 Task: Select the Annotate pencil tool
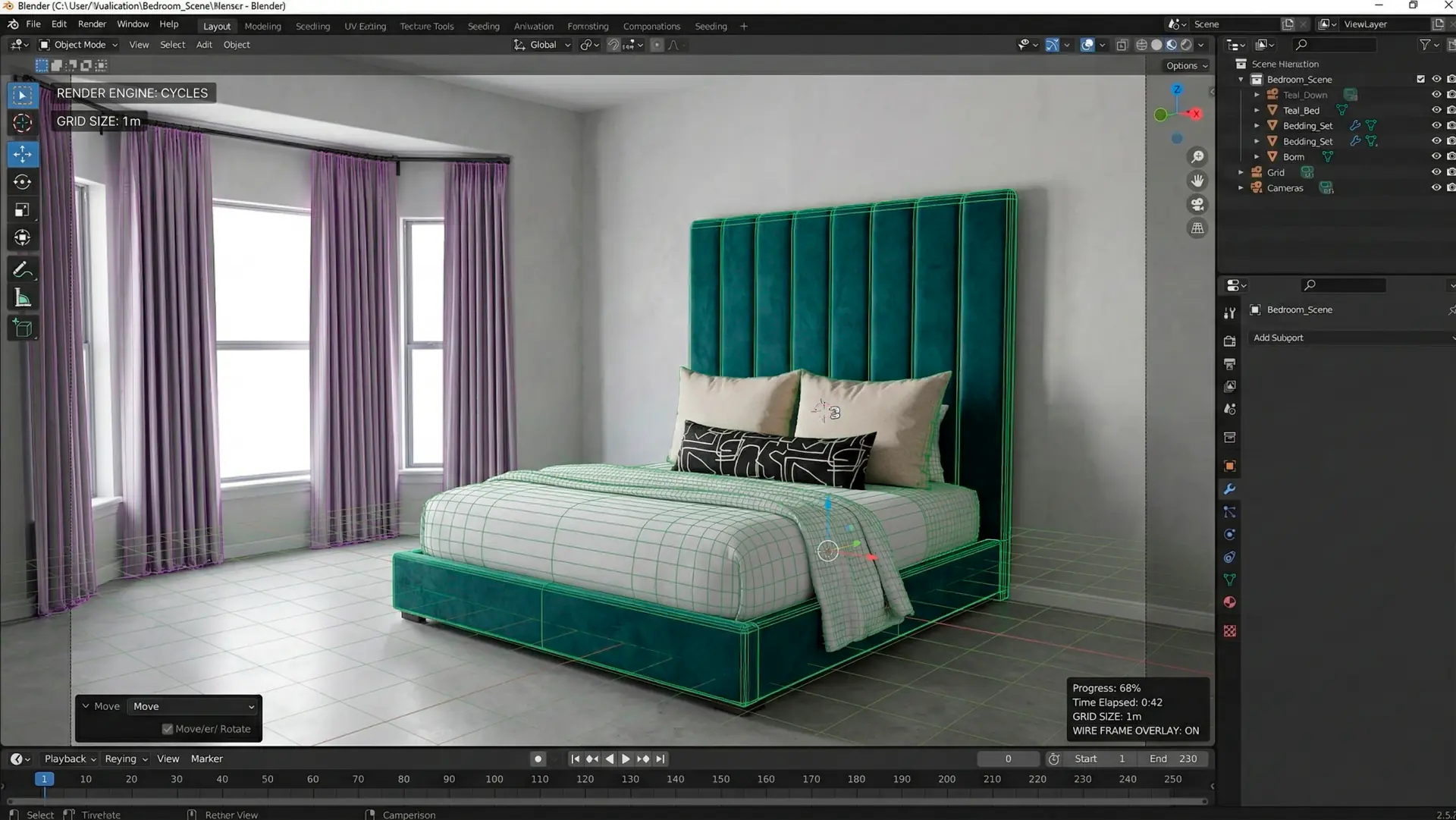tap(22, 270)
